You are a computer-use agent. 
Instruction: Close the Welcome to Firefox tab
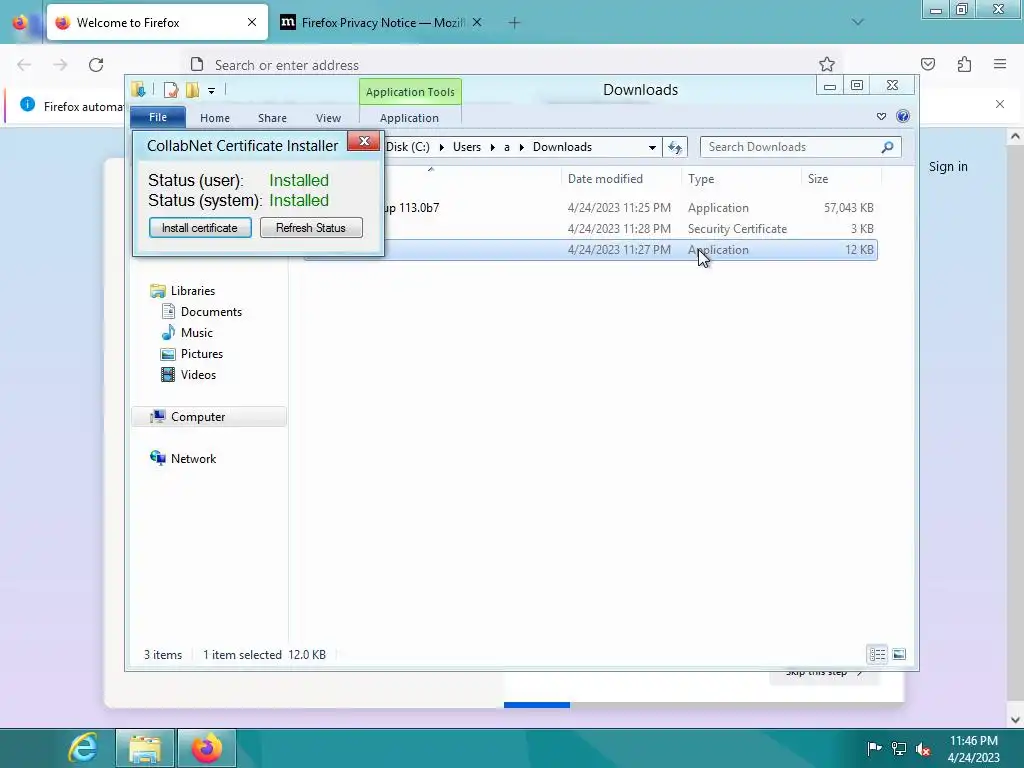(x=252, y=22)
